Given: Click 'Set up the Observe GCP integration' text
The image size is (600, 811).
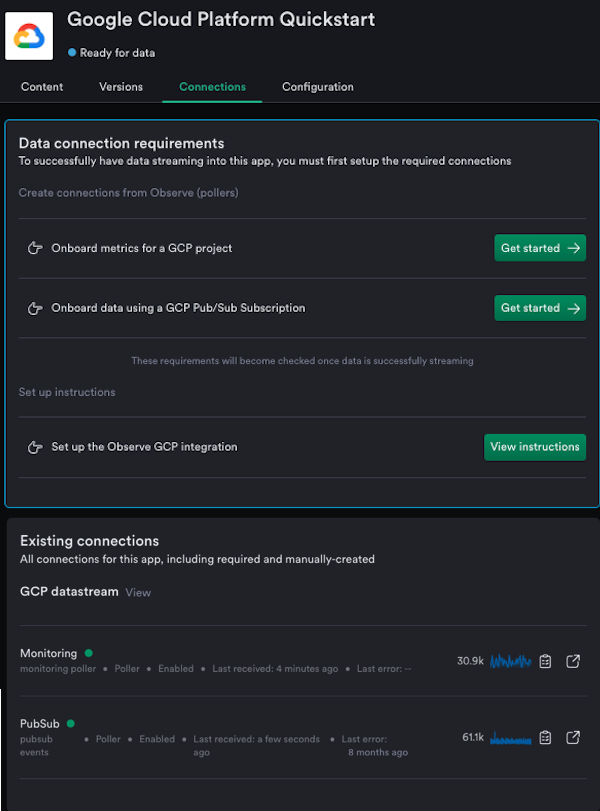Looking at the screenshot, I should pos(144,447).
